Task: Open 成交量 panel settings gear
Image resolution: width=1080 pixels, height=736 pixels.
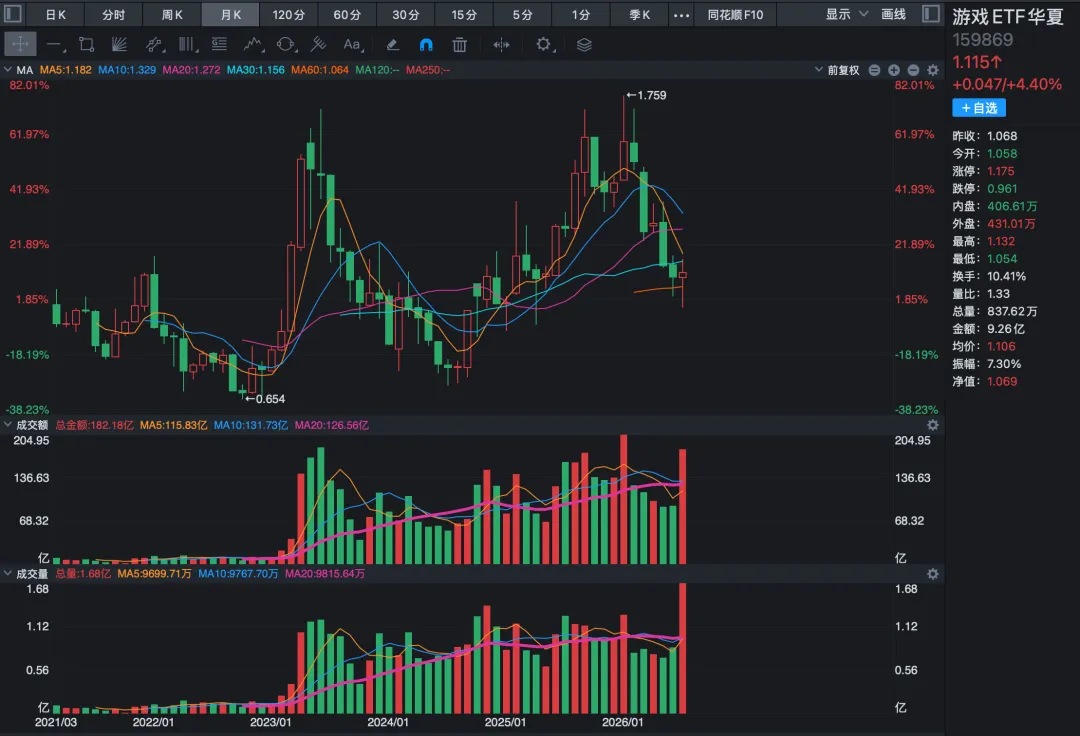Action: click(x=933, y=574)
